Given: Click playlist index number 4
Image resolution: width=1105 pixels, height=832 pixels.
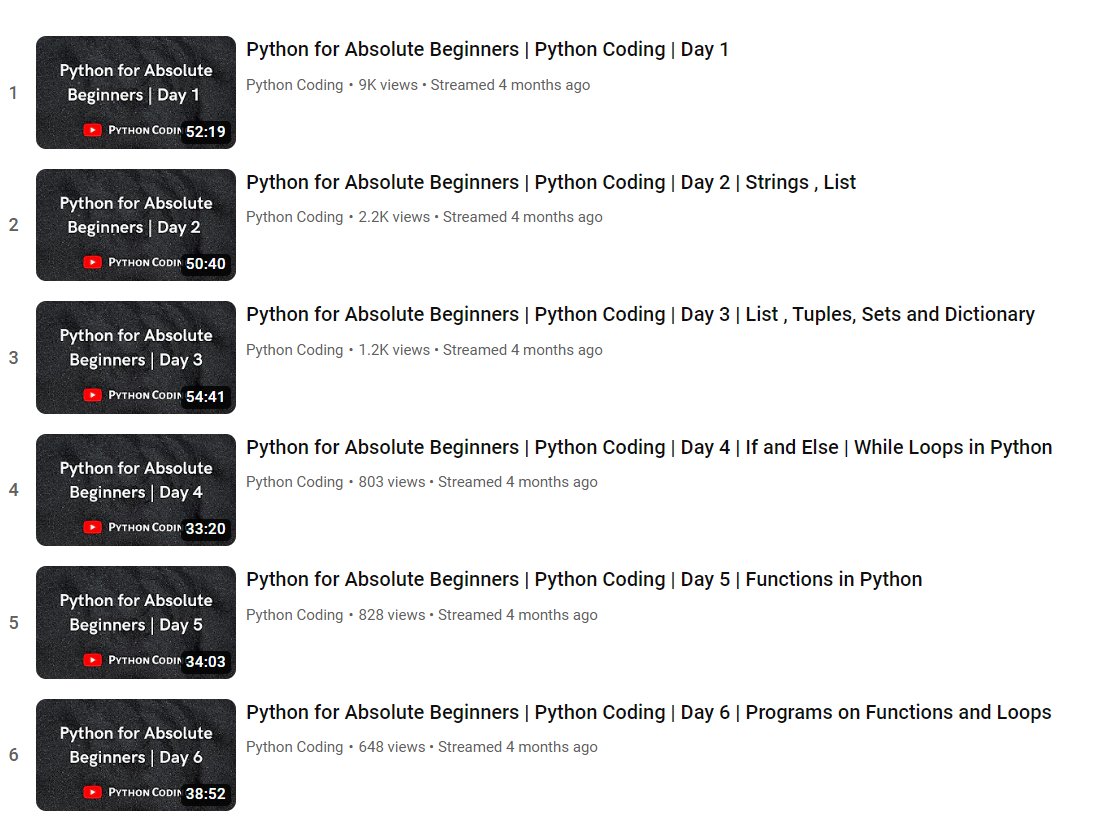Looking at the screenshot, I should coord(13,490).
